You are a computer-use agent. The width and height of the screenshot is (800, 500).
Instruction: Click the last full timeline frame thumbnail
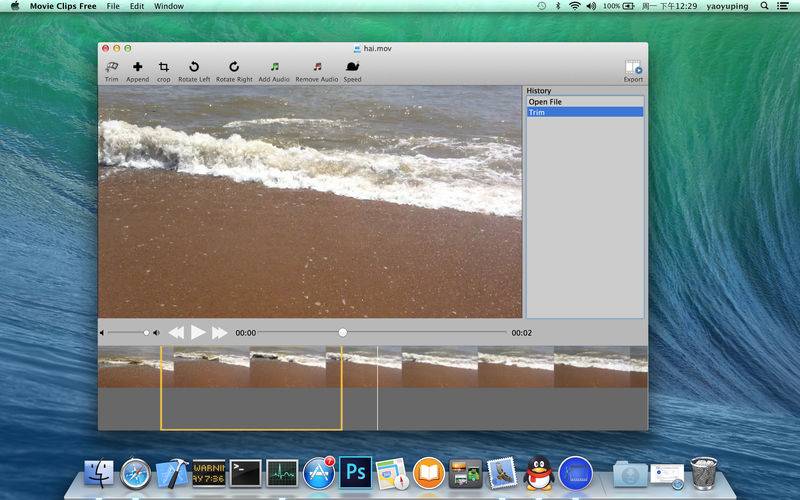[592, 367]
